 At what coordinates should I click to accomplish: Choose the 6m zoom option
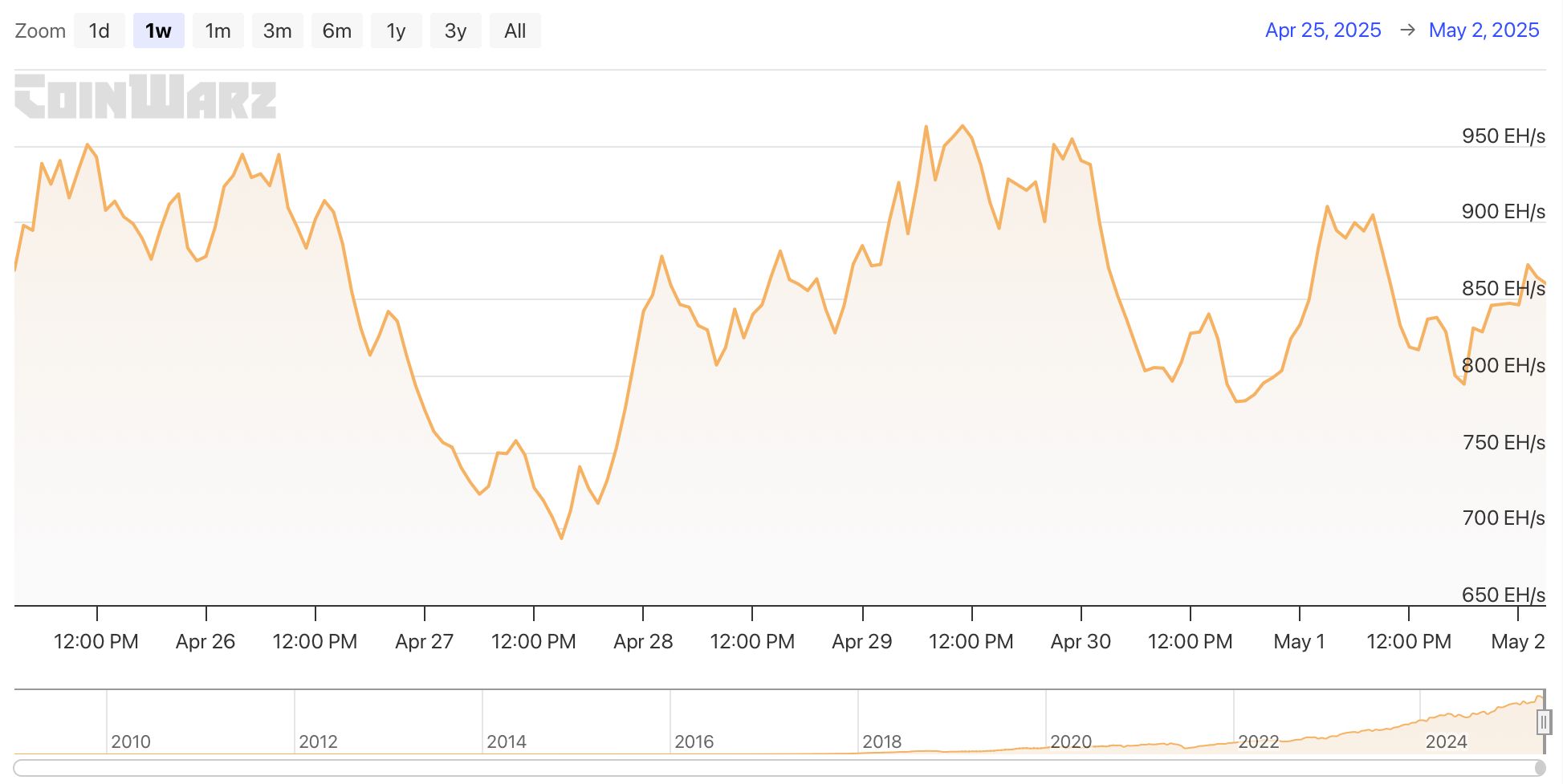[336, 31]
